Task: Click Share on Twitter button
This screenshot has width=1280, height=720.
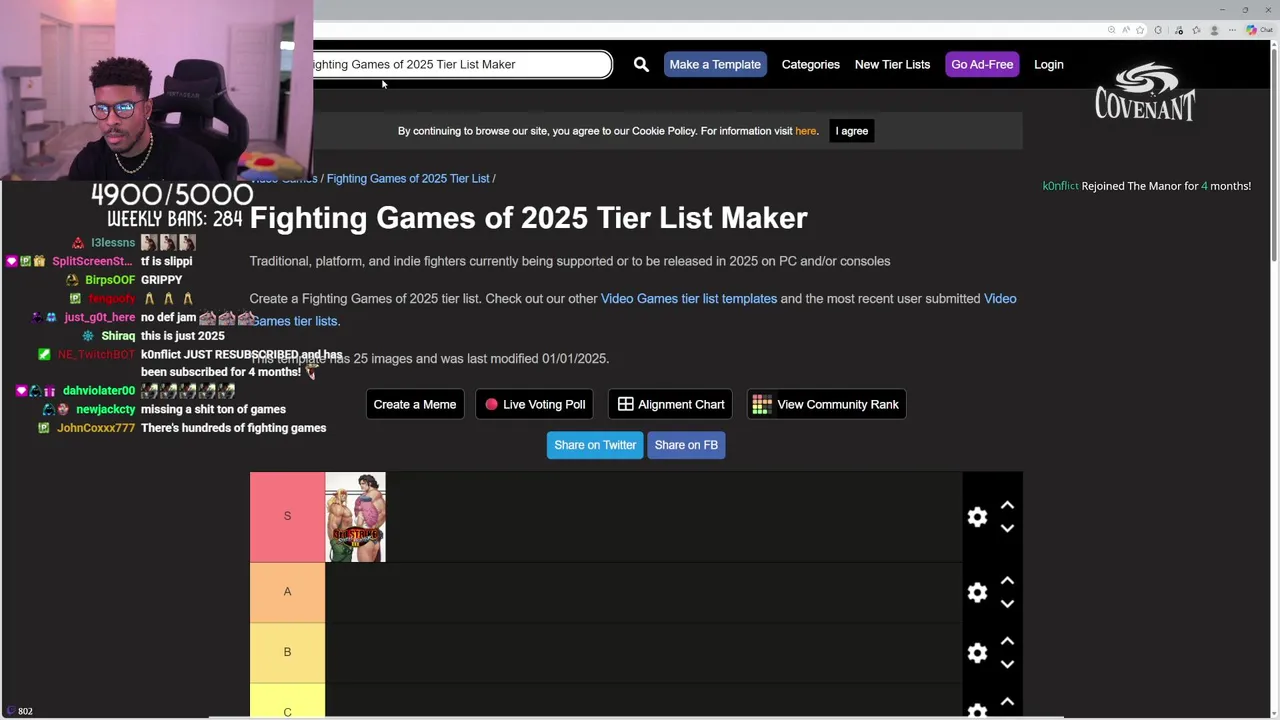Action: tap(595, 445)
